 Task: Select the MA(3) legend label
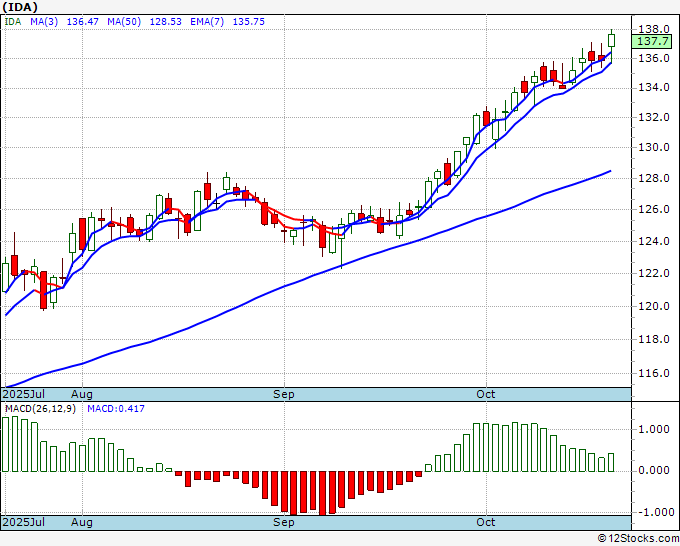(x=44, y=22)
